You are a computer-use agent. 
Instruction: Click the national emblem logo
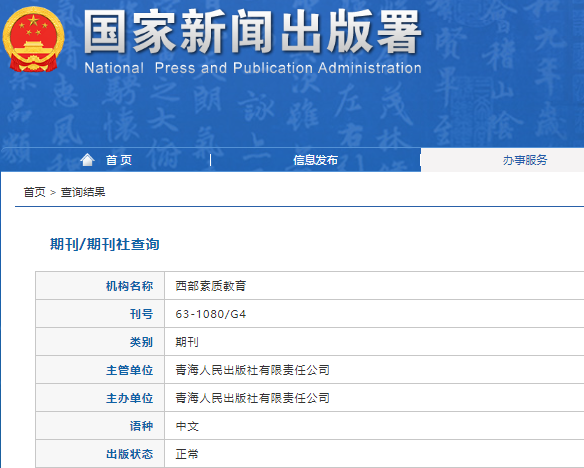click(33, 39)
